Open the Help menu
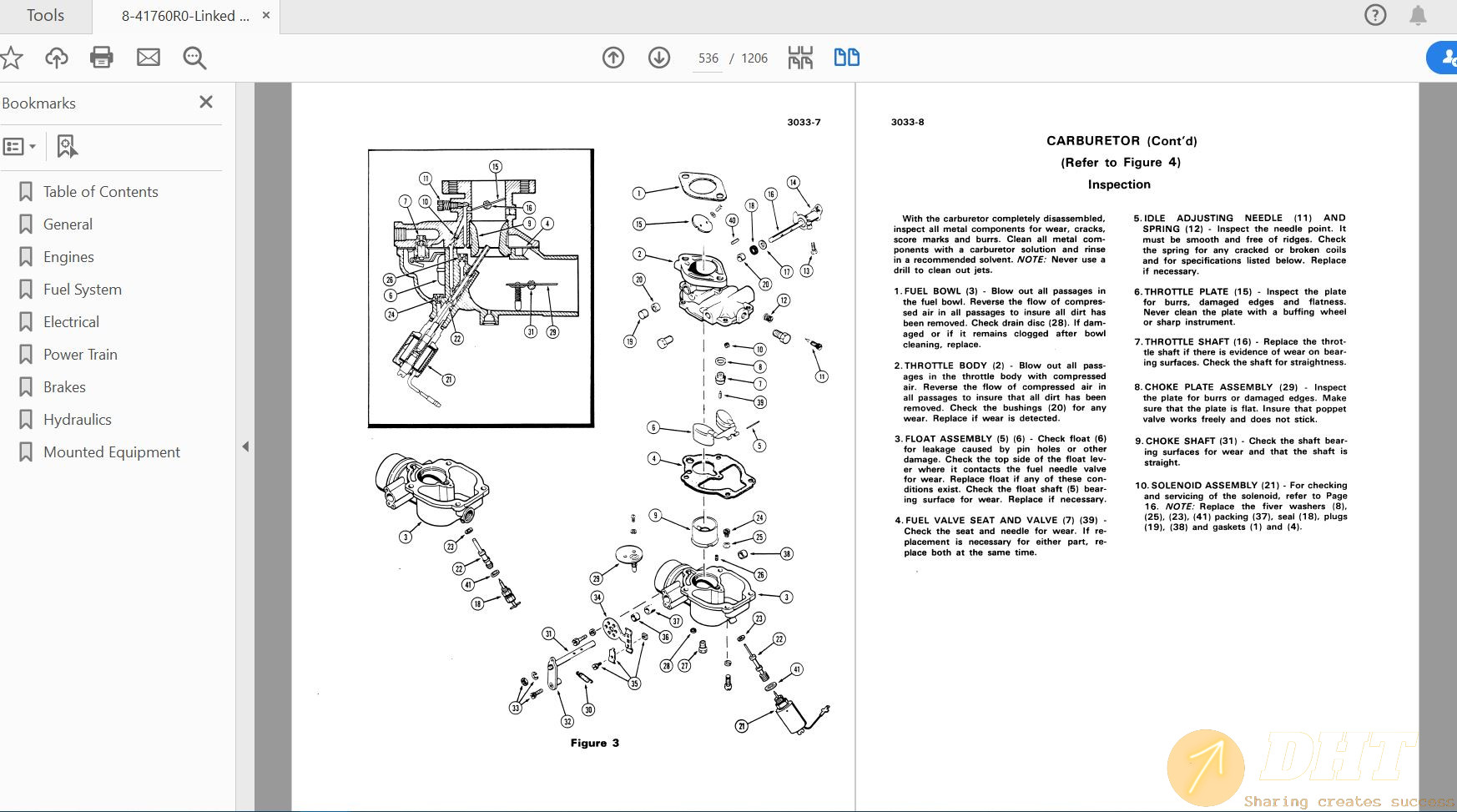The image size is (1457, 812). point(1374,15)
